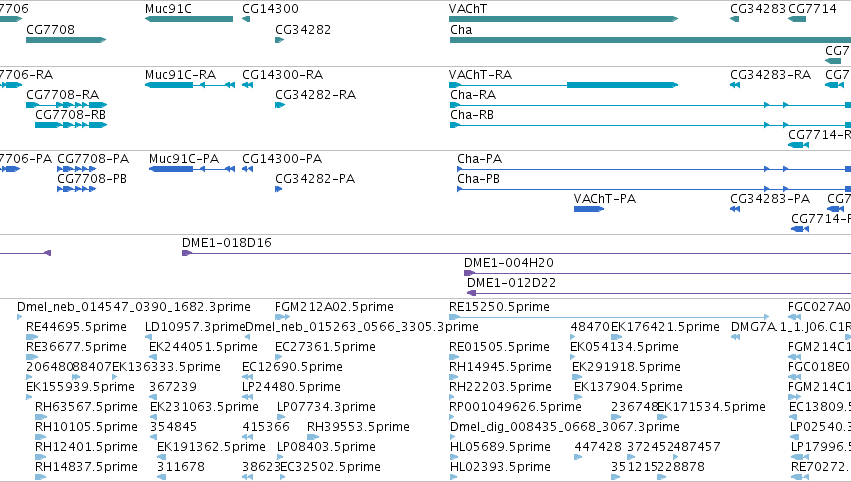Select the CG34282 gene label
Image resolution: width=851 pixels, height=482 pixels.
(303, 29)
